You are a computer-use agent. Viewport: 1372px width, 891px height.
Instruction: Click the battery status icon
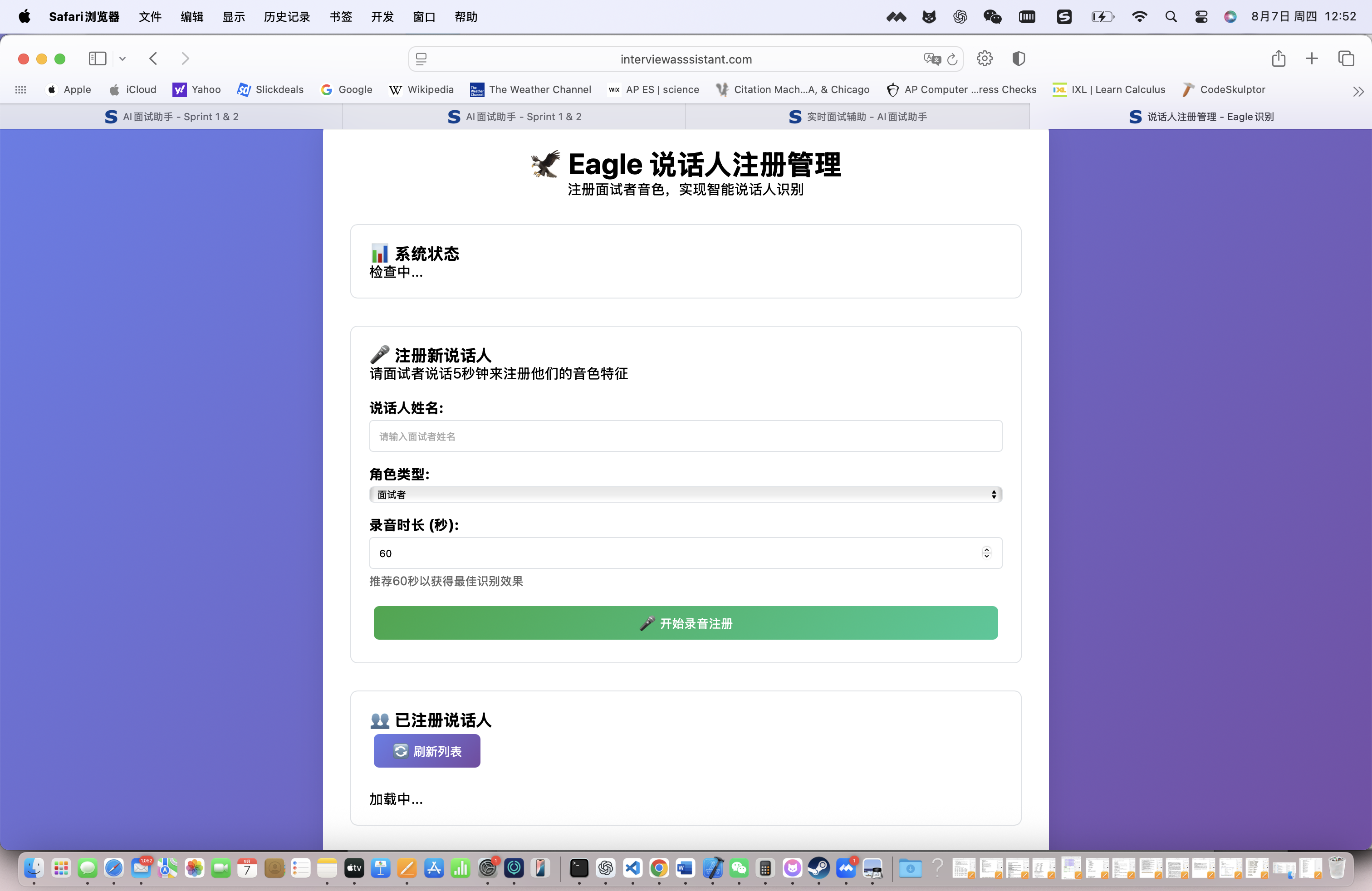(x=1103, y=17)
